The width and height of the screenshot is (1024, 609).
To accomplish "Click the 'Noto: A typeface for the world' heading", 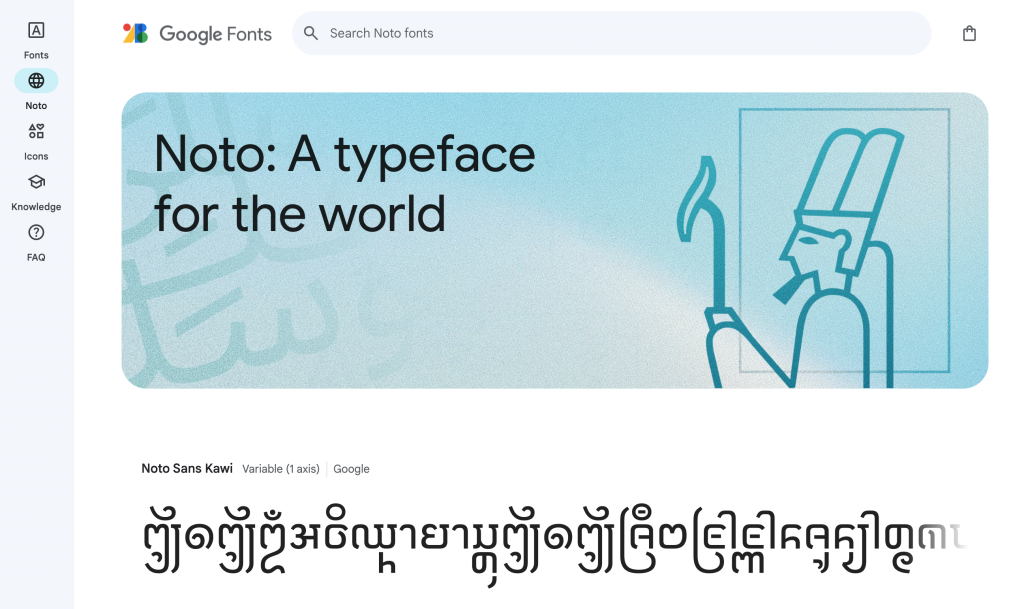I will 345,184.
